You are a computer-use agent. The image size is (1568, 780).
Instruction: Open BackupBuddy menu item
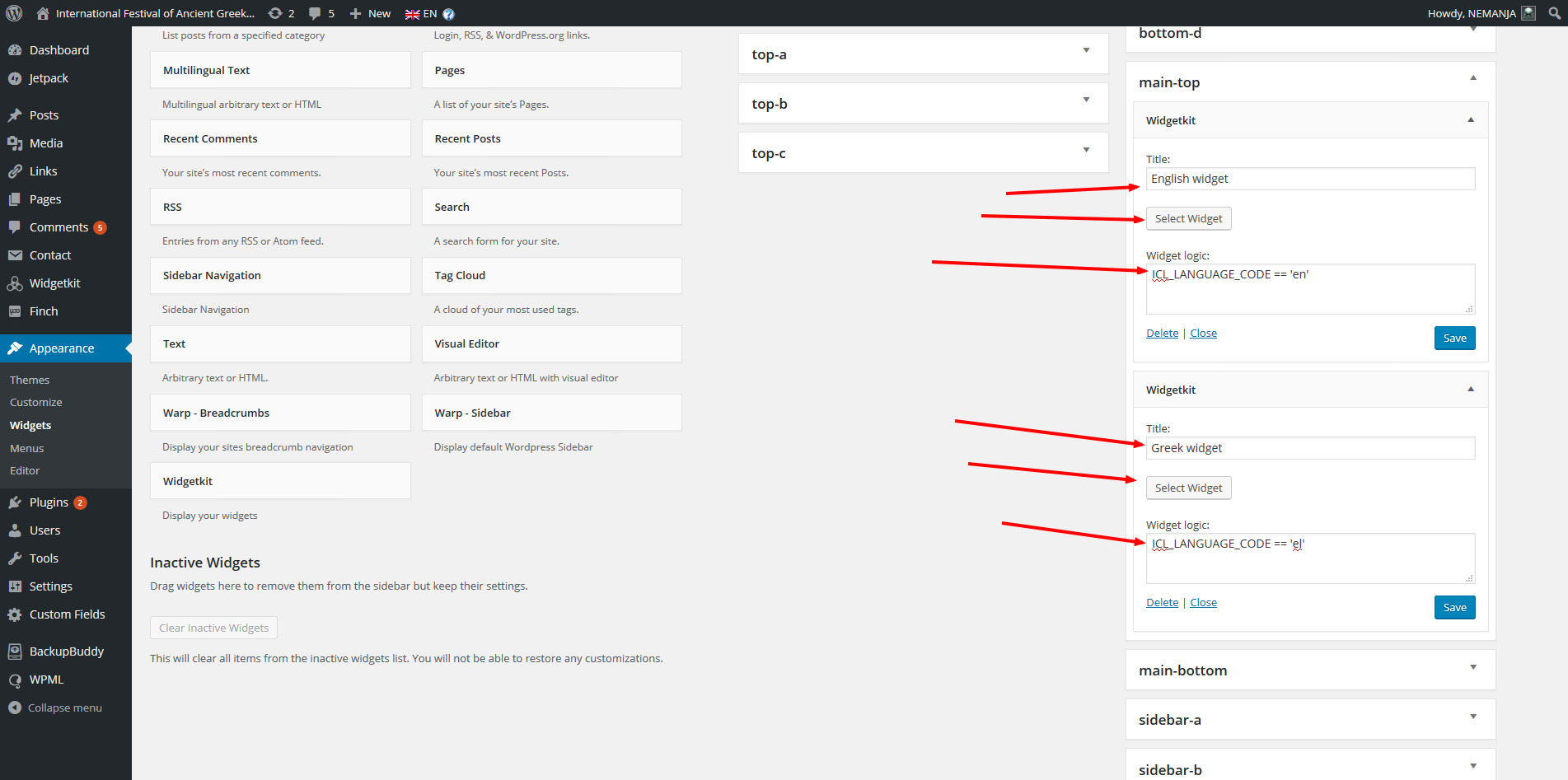pyautogui.click(x=66, y=652)
